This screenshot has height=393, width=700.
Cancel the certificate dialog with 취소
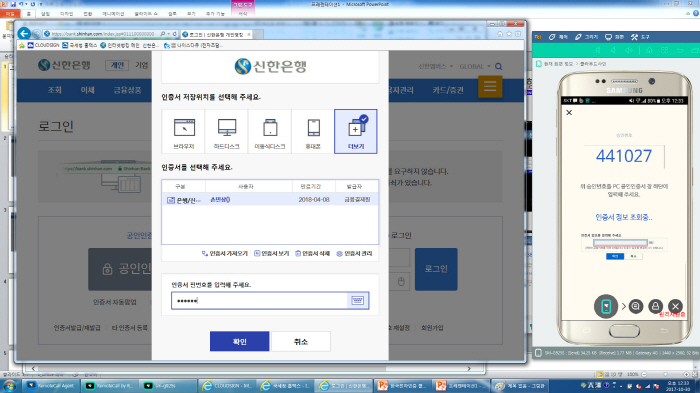coord(300,341)
